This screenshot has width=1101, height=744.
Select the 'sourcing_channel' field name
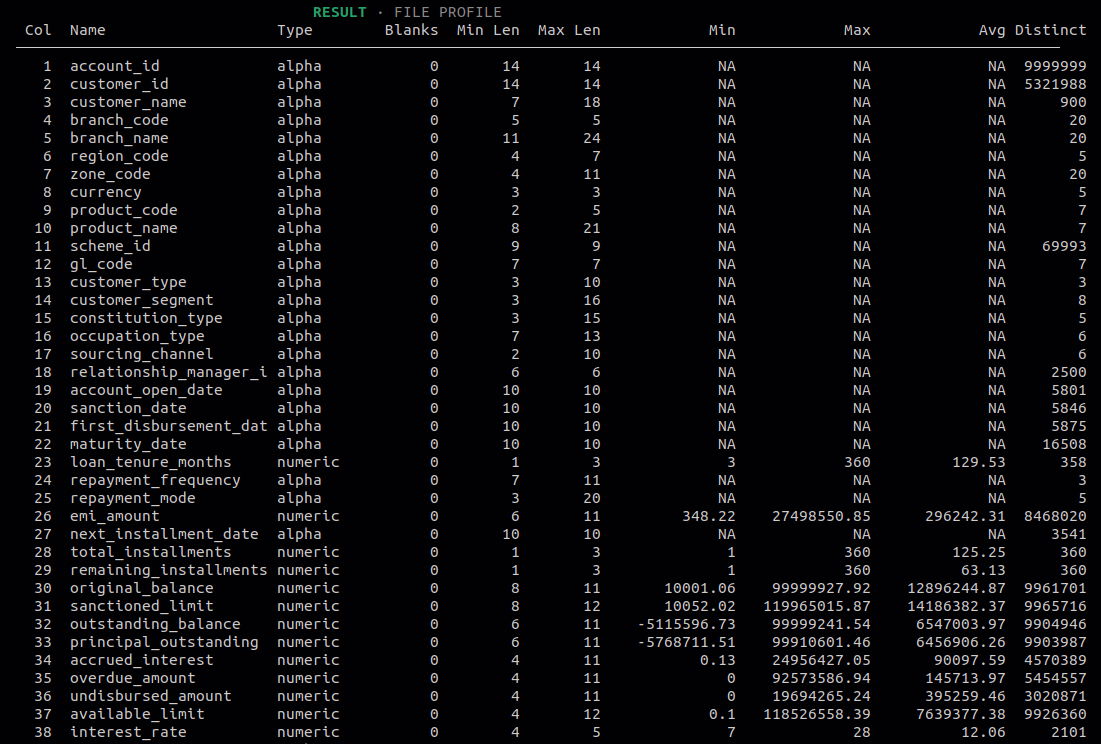click(142, 354)
